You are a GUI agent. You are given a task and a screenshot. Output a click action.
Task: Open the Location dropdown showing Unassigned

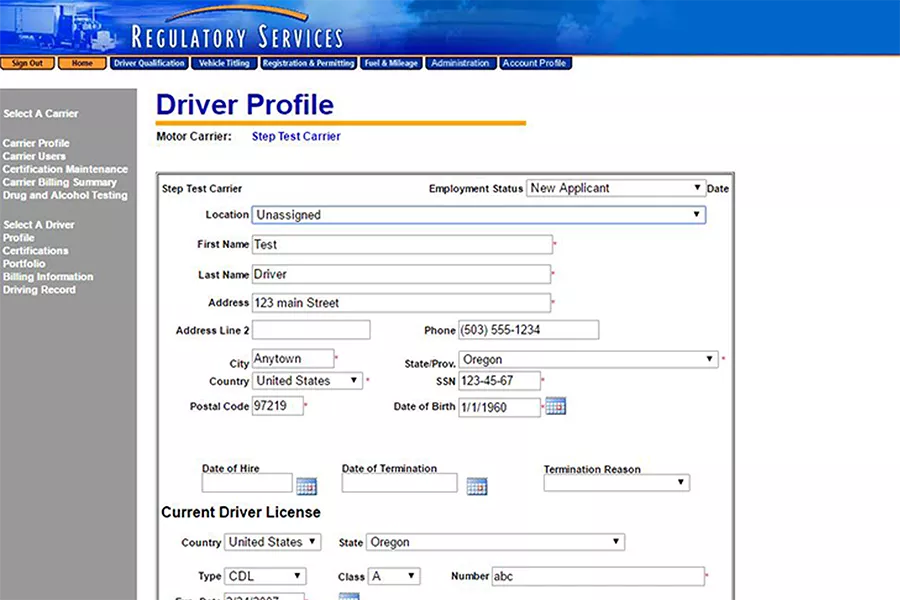[479, 215]
